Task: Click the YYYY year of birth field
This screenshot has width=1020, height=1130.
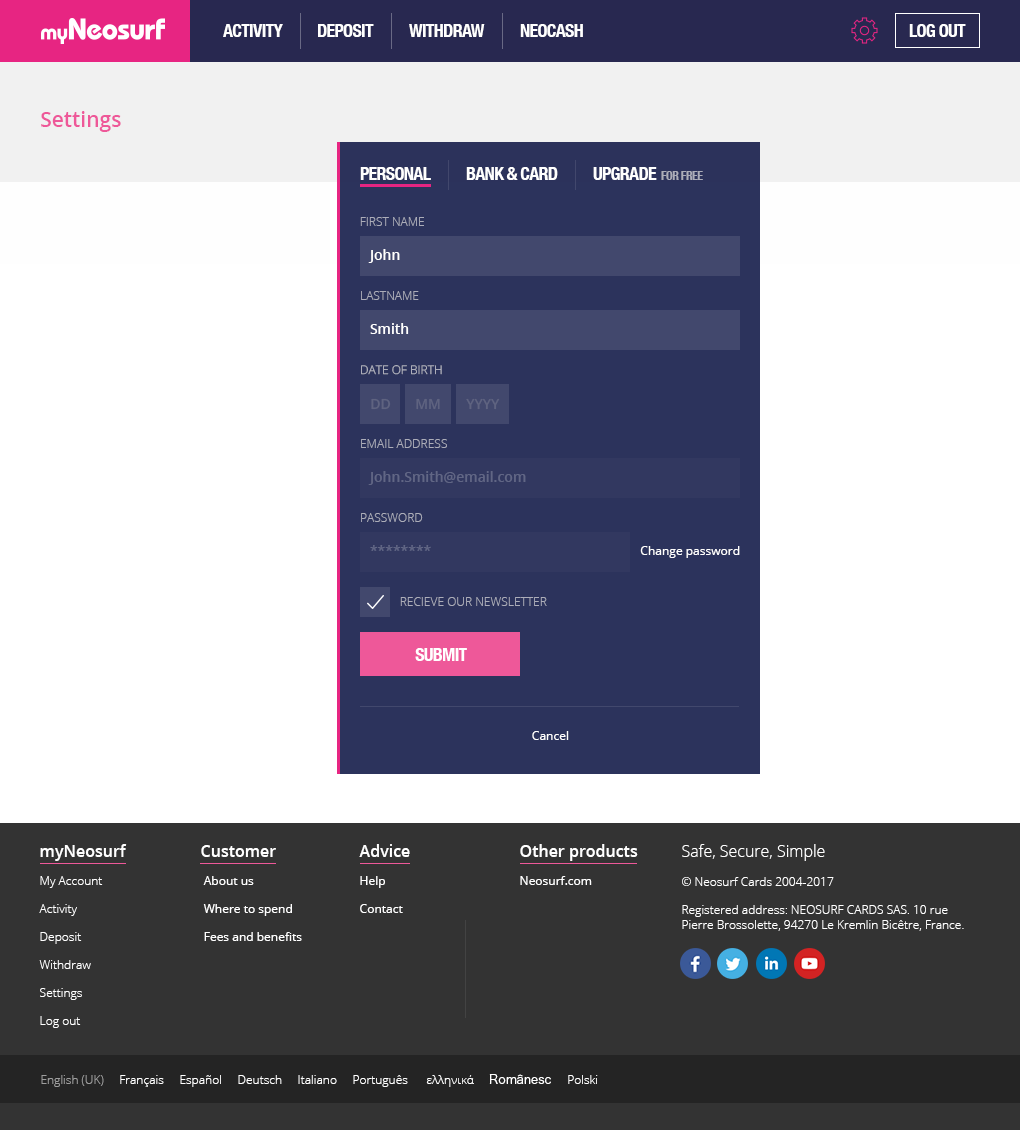Action: [482, 404]
